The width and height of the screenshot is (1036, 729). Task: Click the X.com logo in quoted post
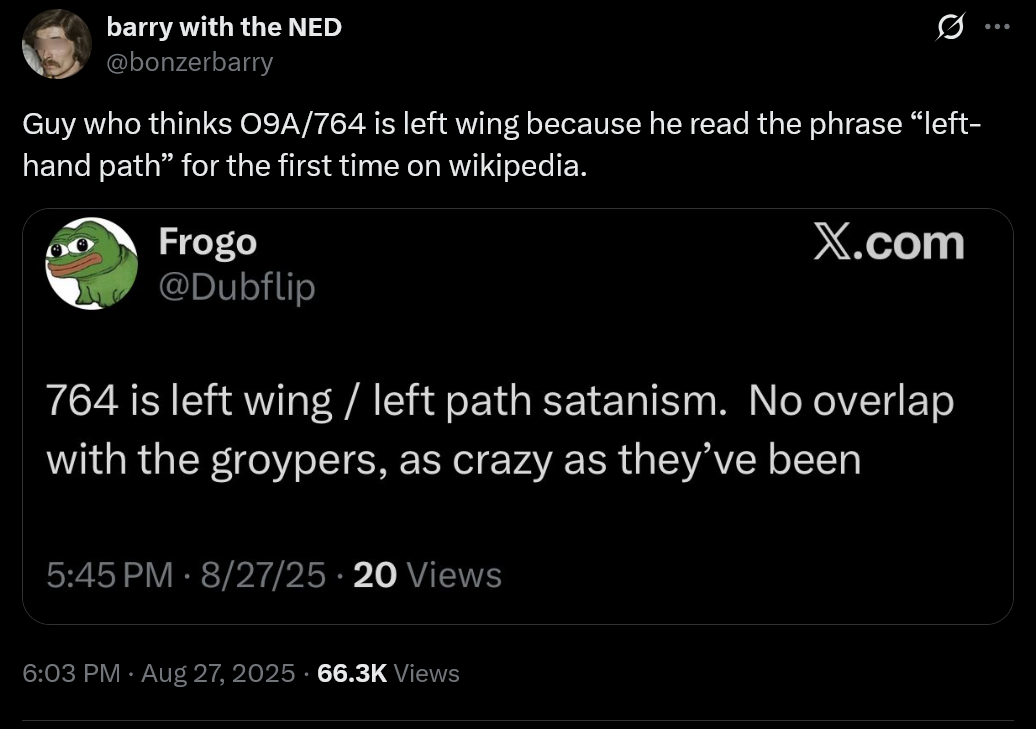coord(888,243)
